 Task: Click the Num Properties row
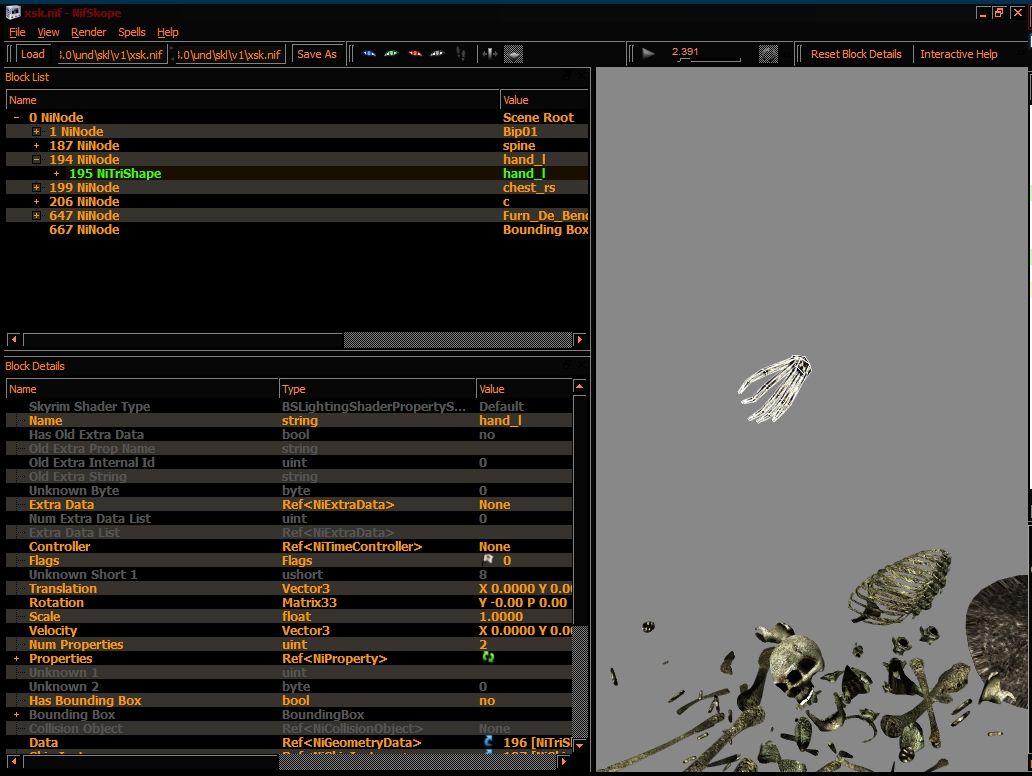point(289,644)
